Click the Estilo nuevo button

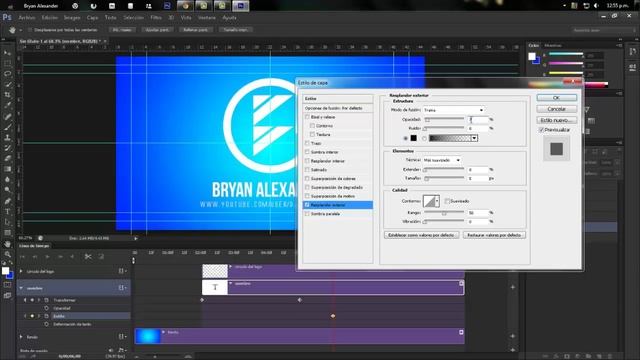pyautogui.click(x=556, y=120)
